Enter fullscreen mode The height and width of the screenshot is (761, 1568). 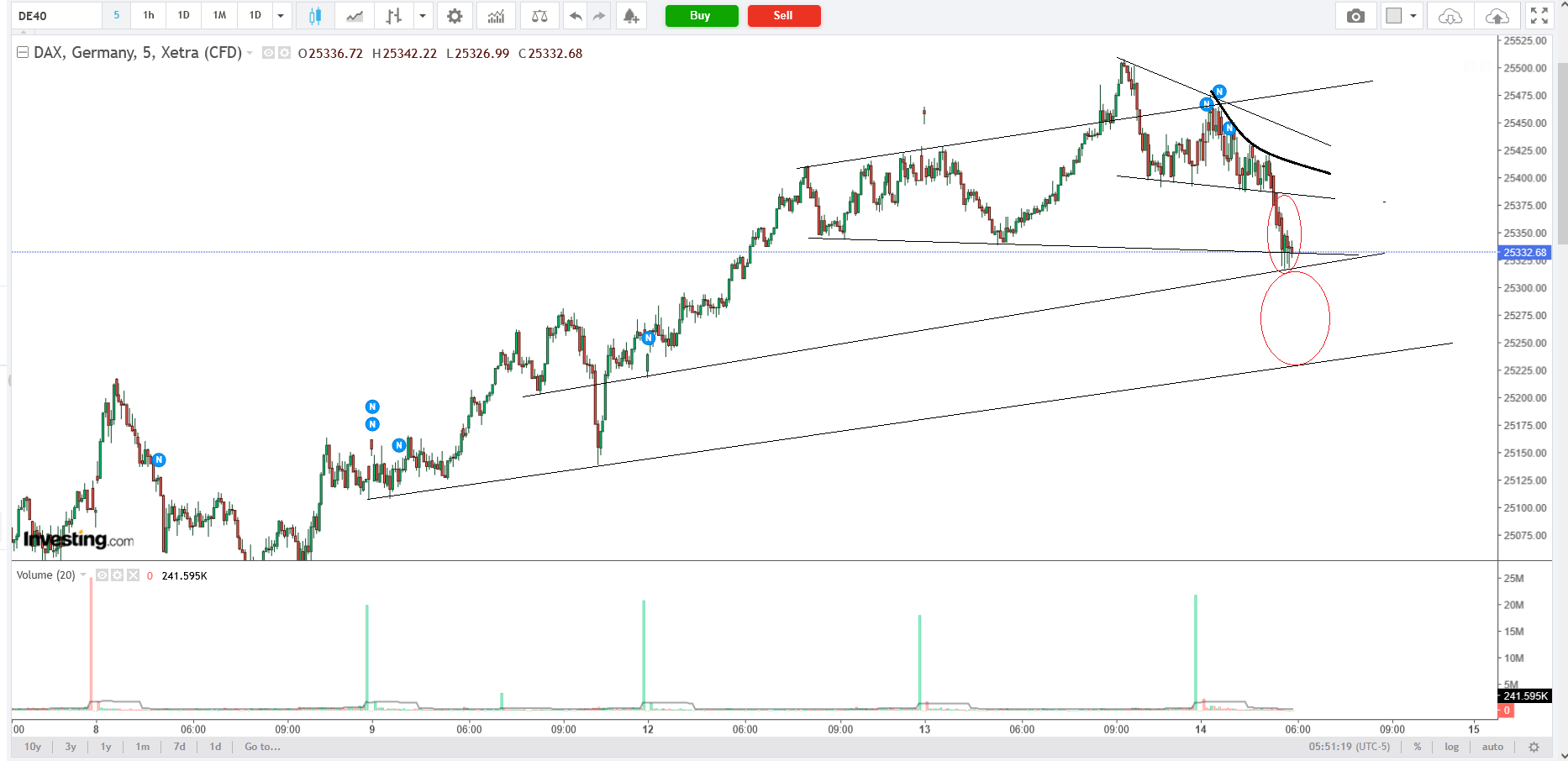[1539, 16]
